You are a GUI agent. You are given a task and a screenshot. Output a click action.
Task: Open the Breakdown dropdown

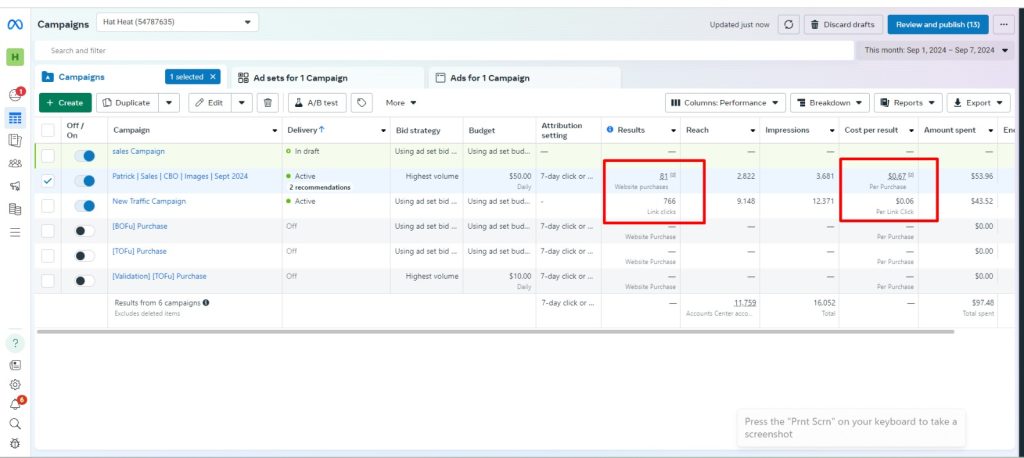click(x=829, y=103)
